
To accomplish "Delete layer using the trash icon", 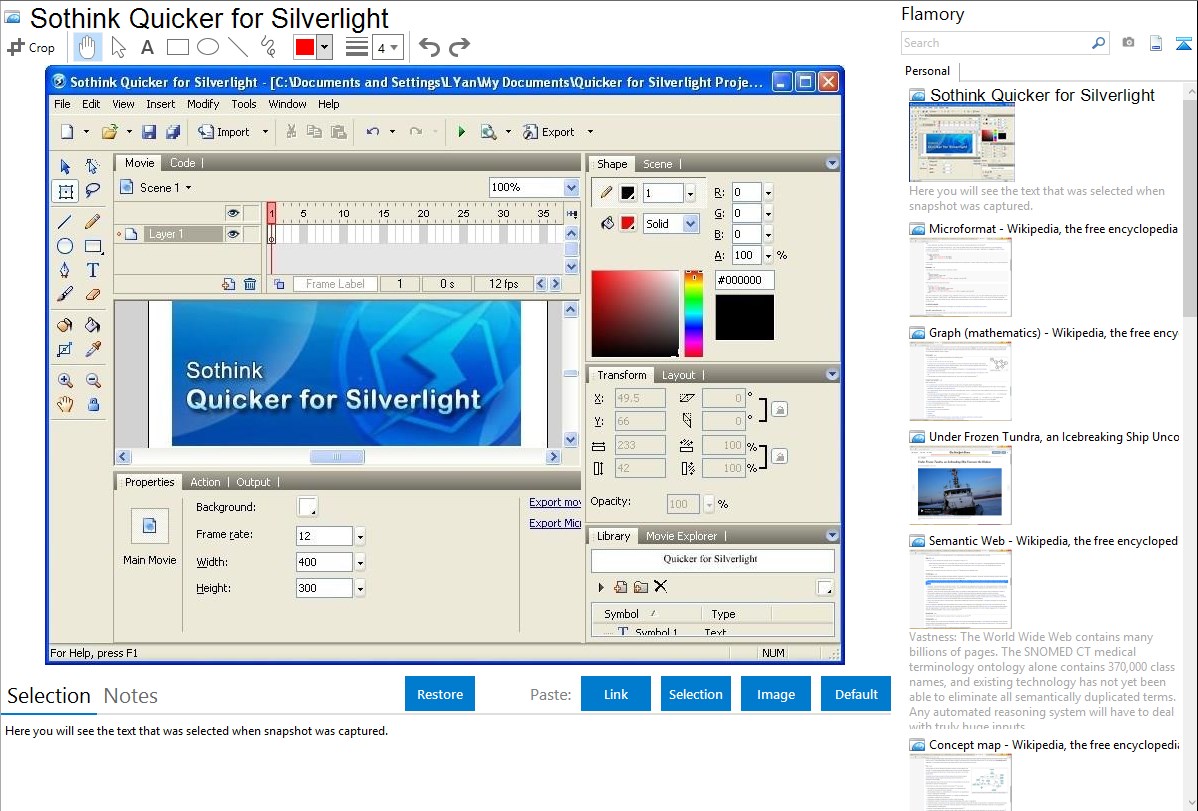I will click(250, 284).
